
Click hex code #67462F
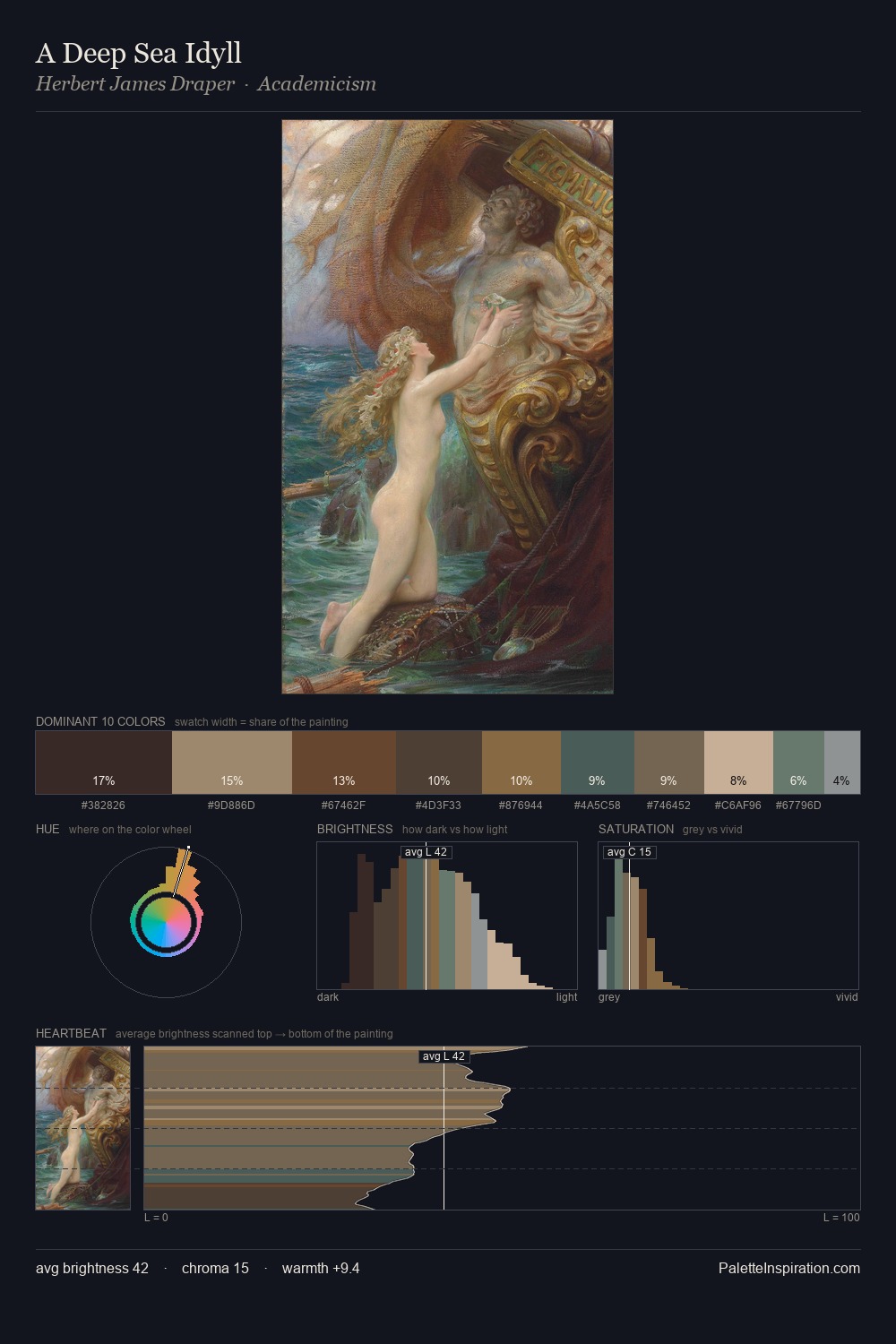343,806
